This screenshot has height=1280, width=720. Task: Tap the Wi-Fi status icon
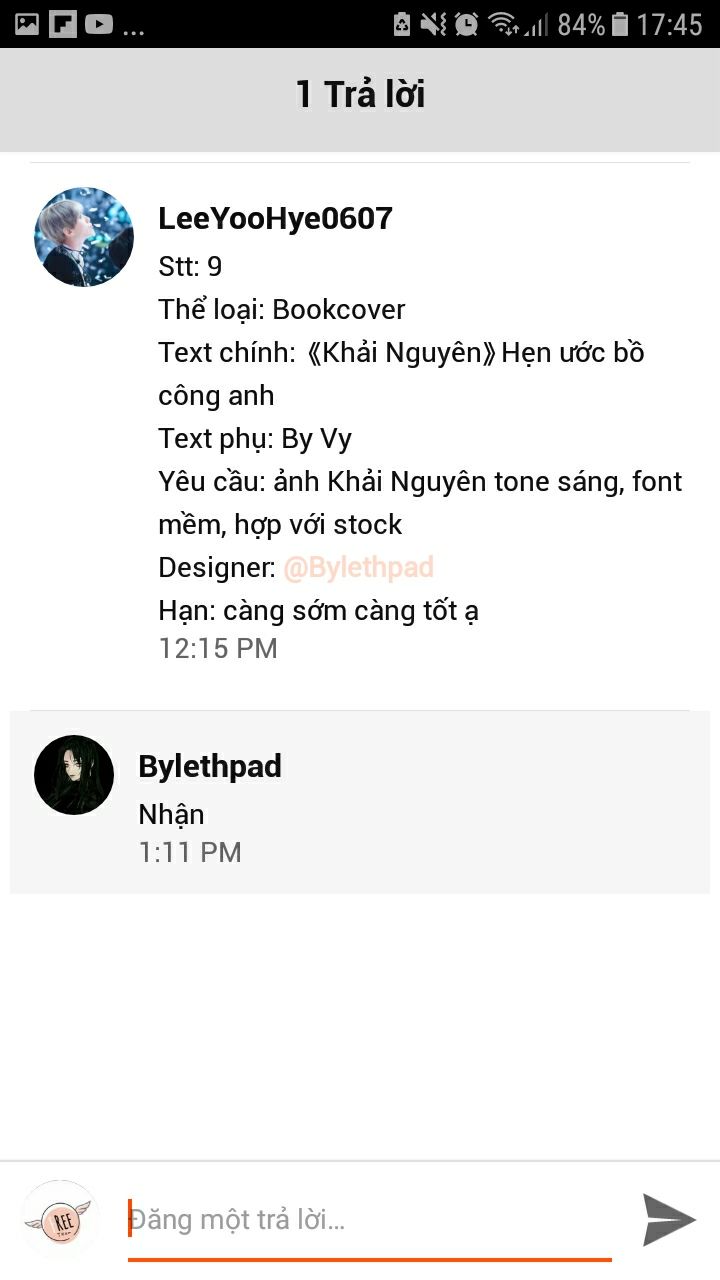point(503,24)
